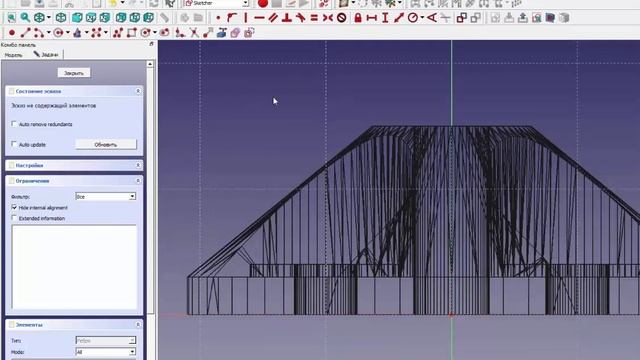Image resolution: width=640 pixels, height=360 pixels.
Task: Open the elements Mode dropdown
Action: (x=132, y=352)
